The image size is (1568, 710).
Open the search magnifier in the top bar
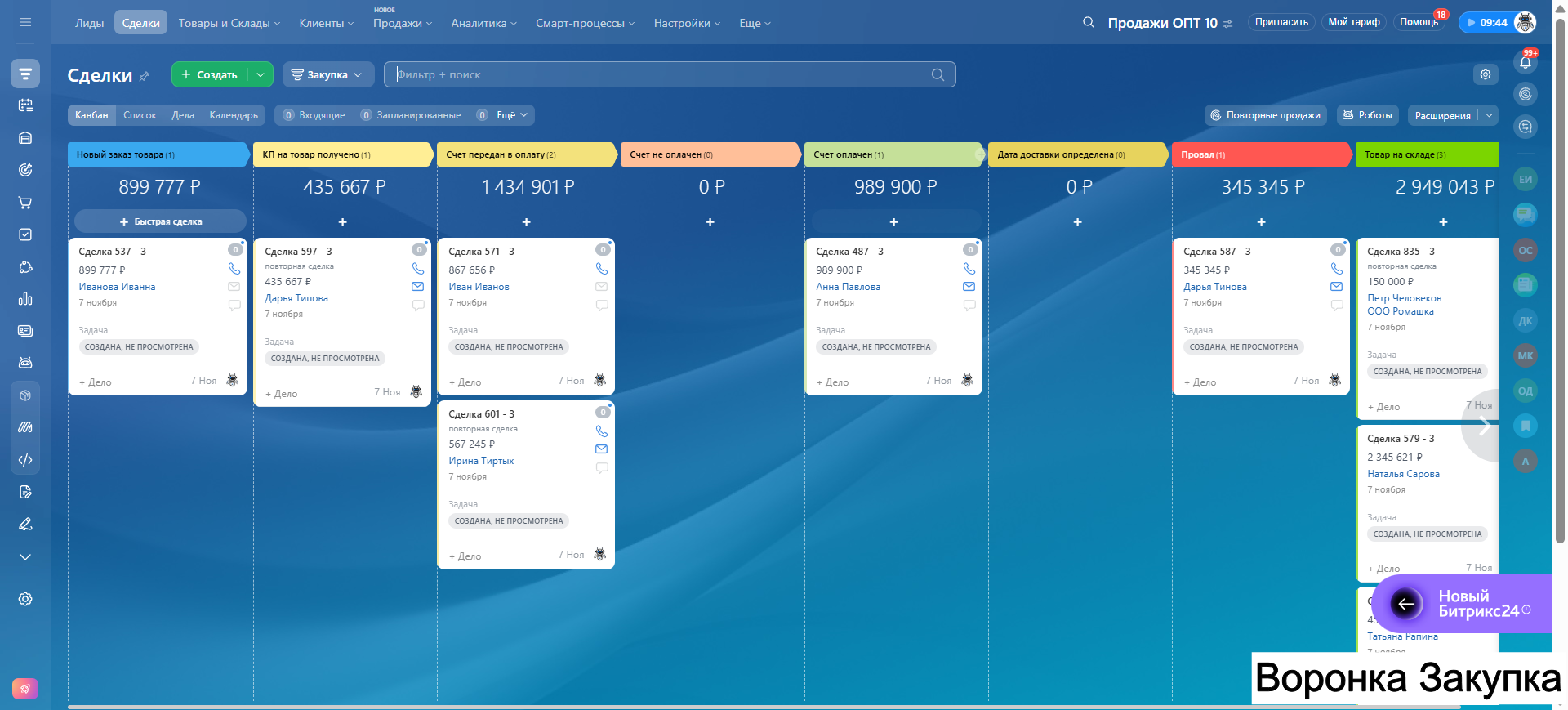[1089, 23]
